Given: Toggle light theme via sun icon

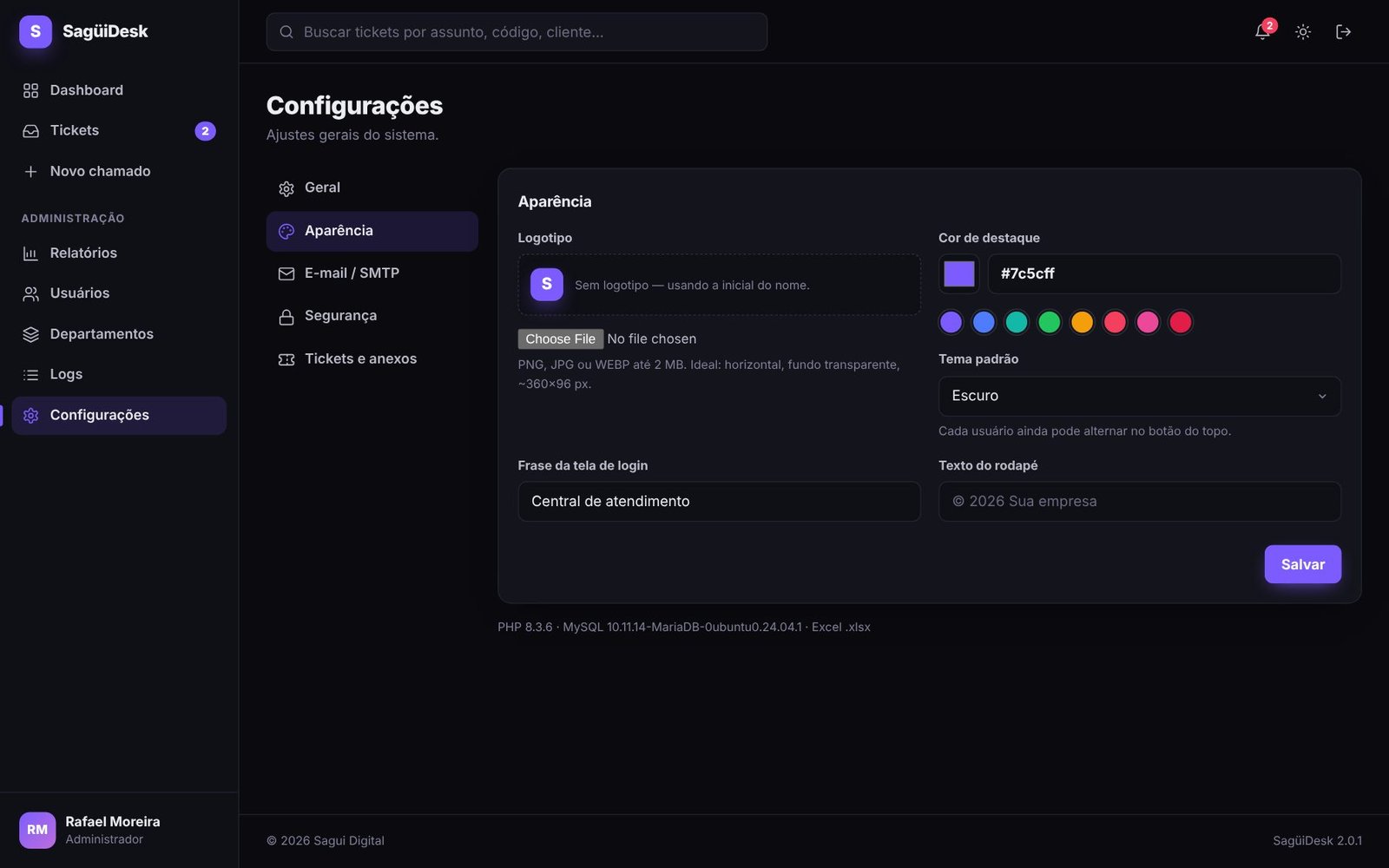Looking at the screenshot, I should tap(1303, 32).
